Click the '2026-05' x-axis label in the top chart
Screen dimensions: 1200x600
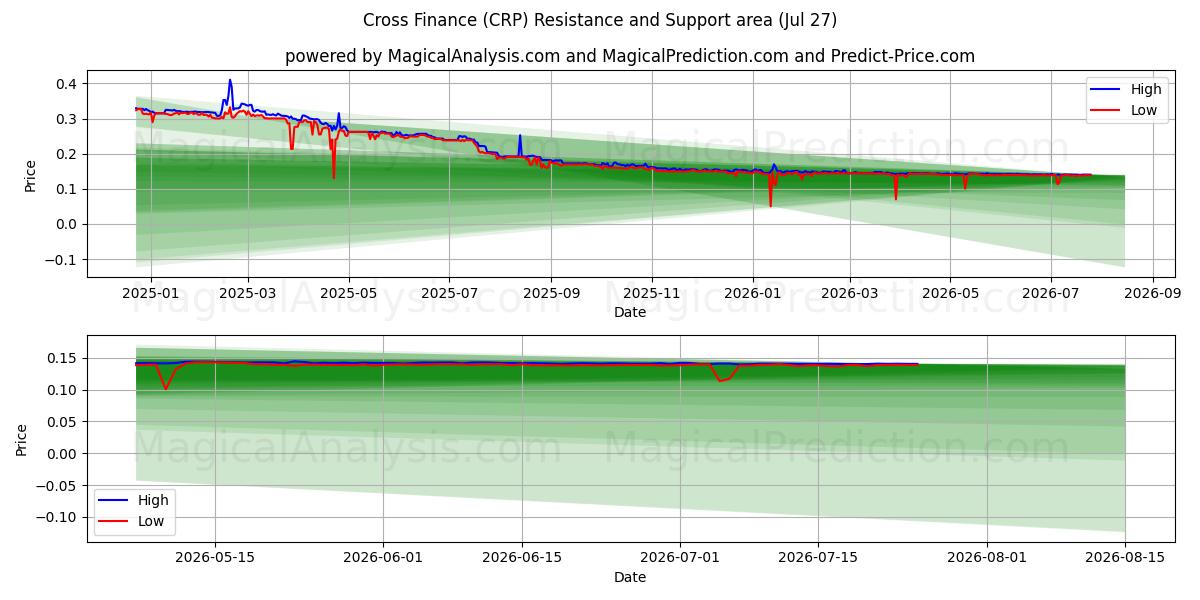(x=950, y=294)
